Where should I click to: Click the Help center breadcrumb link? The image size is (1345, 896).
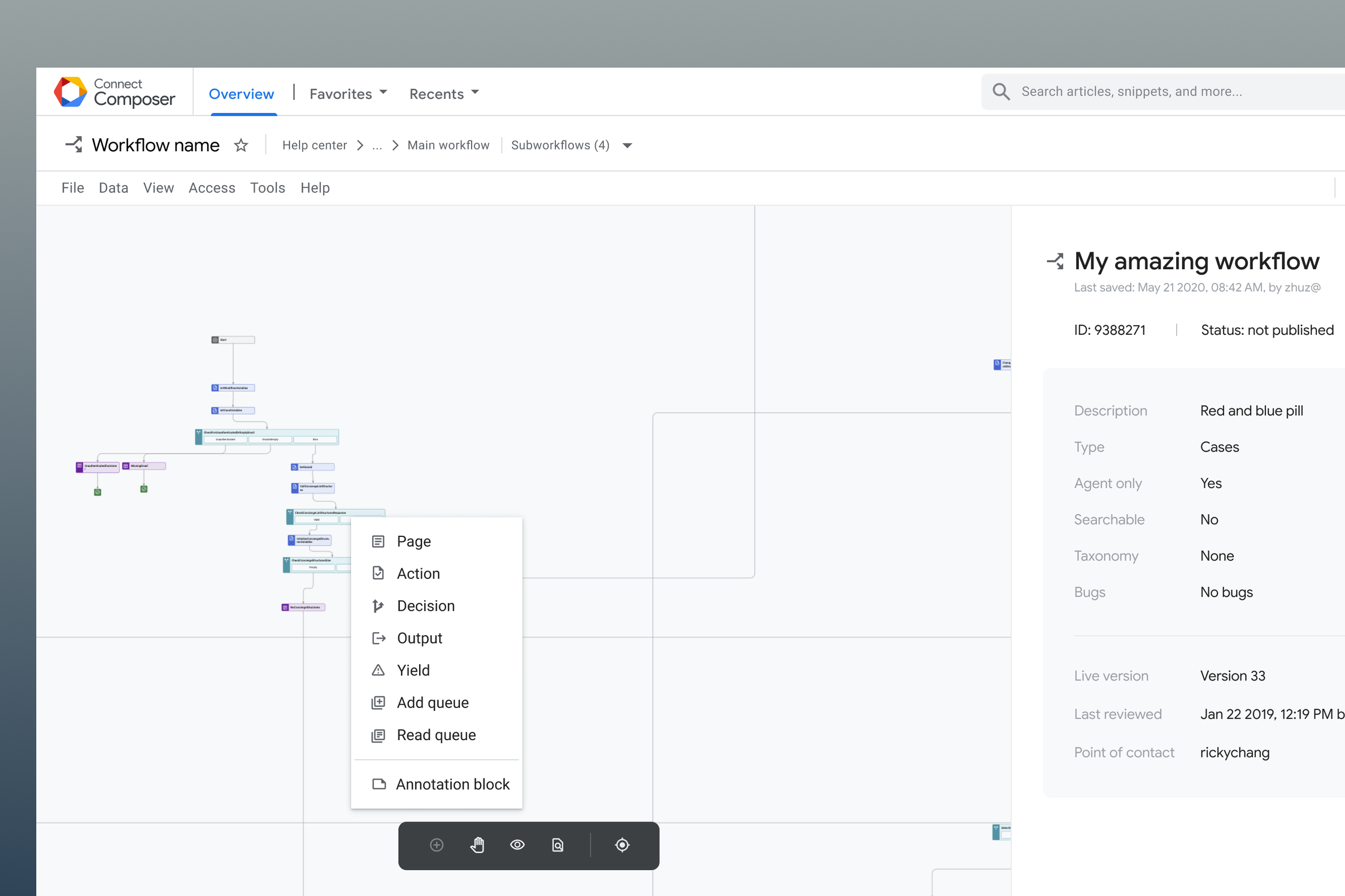[315, 145]
